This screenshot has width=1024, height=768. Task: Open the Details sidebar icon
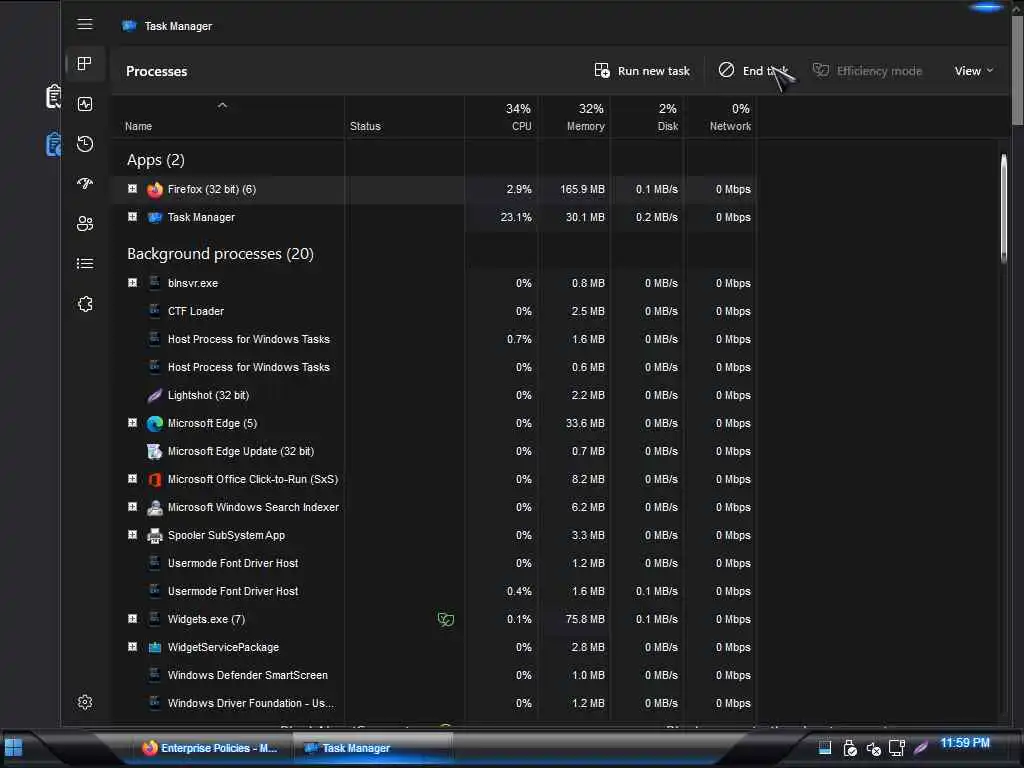(x=85, y=264)
